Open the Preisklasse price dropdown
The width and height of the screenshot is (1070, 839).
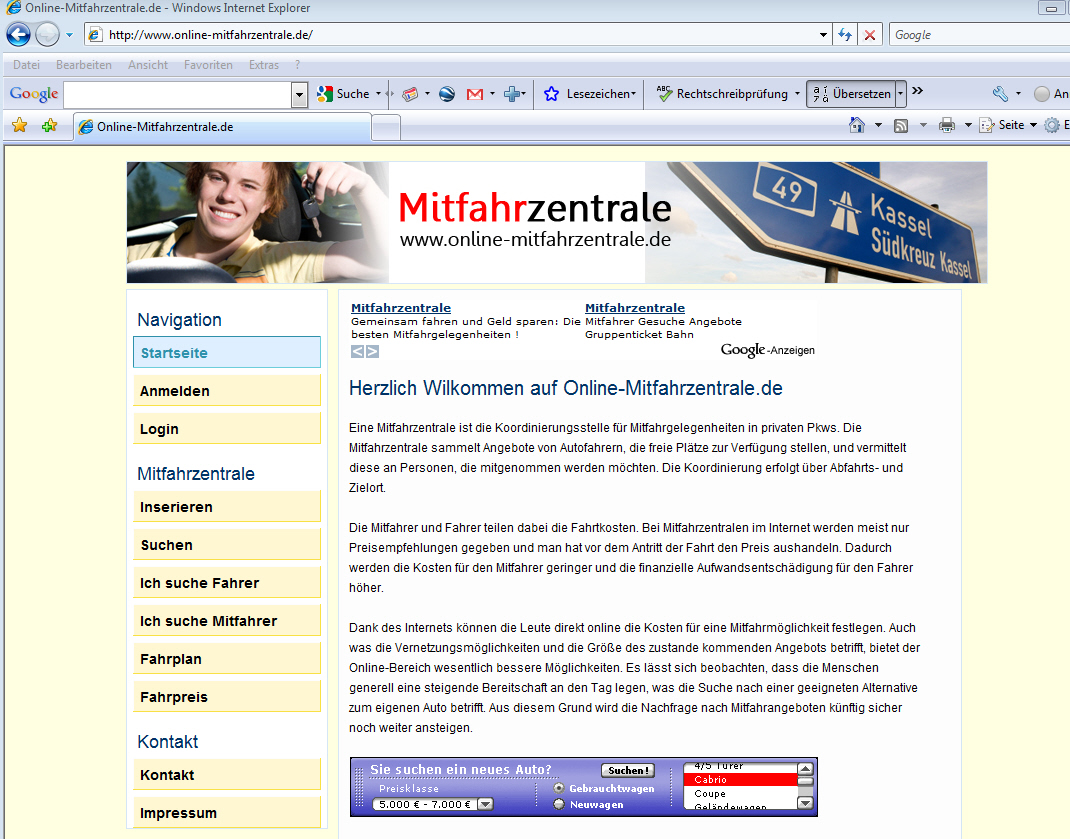485,804
